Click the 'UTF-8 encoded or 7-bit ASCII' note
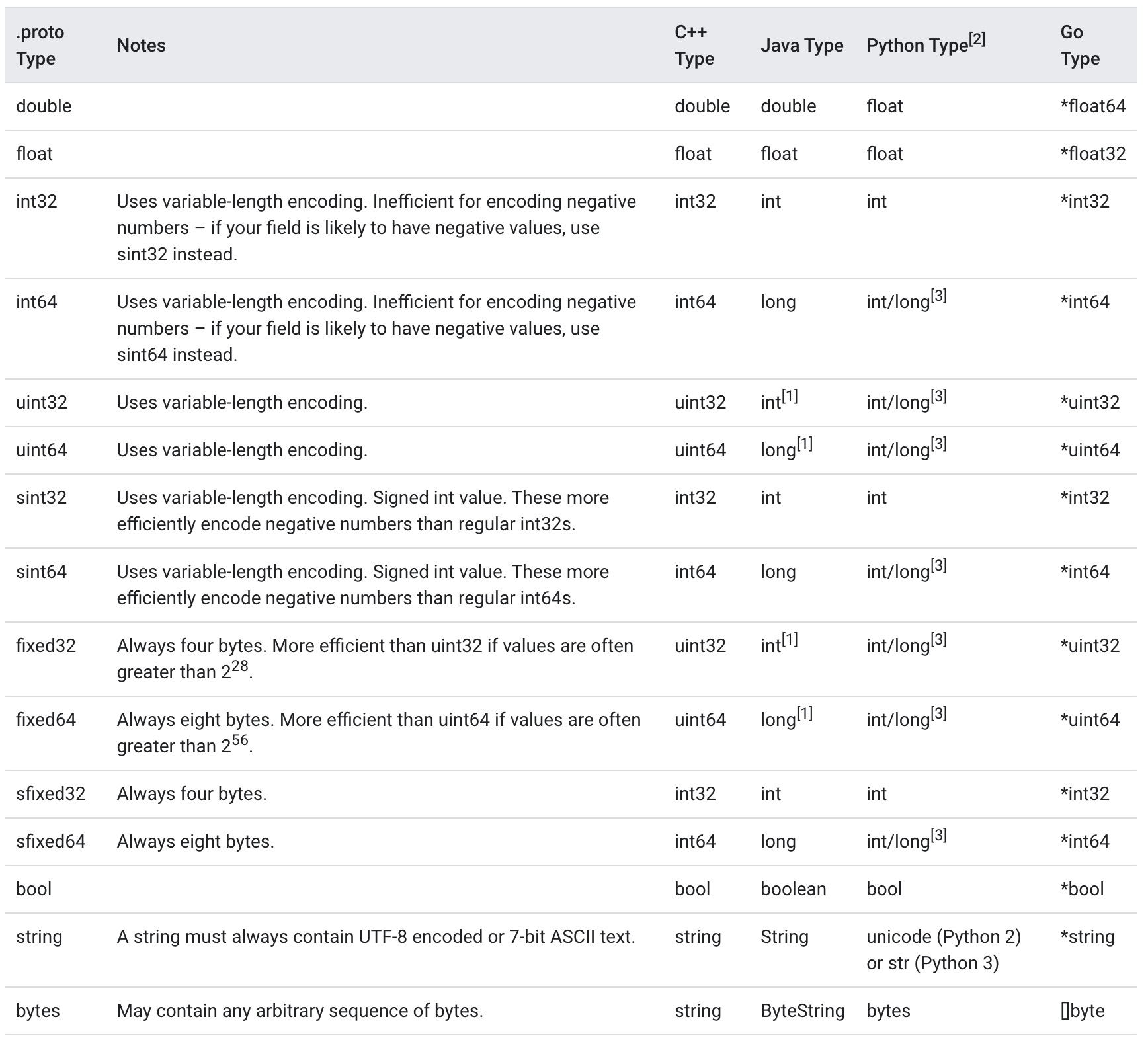This screenshot has height=1042, width=1148. [x=376, y=937]
